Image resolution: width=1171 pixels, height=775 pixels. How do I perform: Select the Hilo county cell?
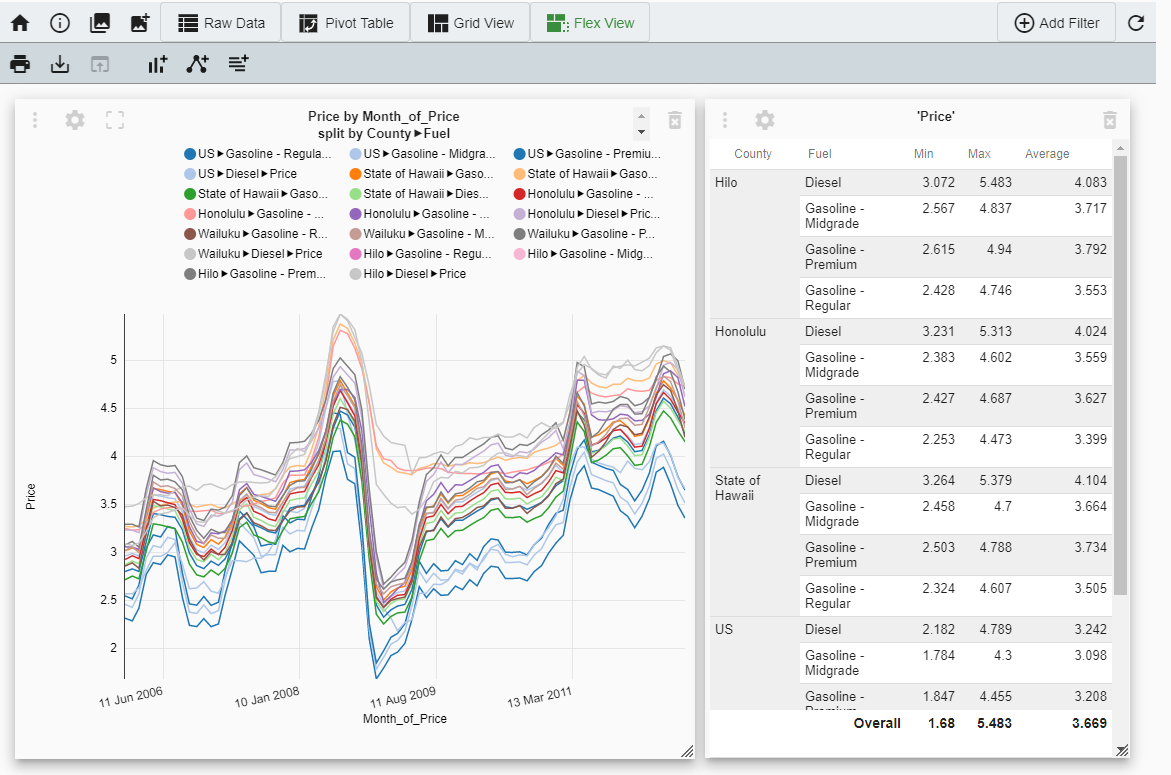coord(754,244)
